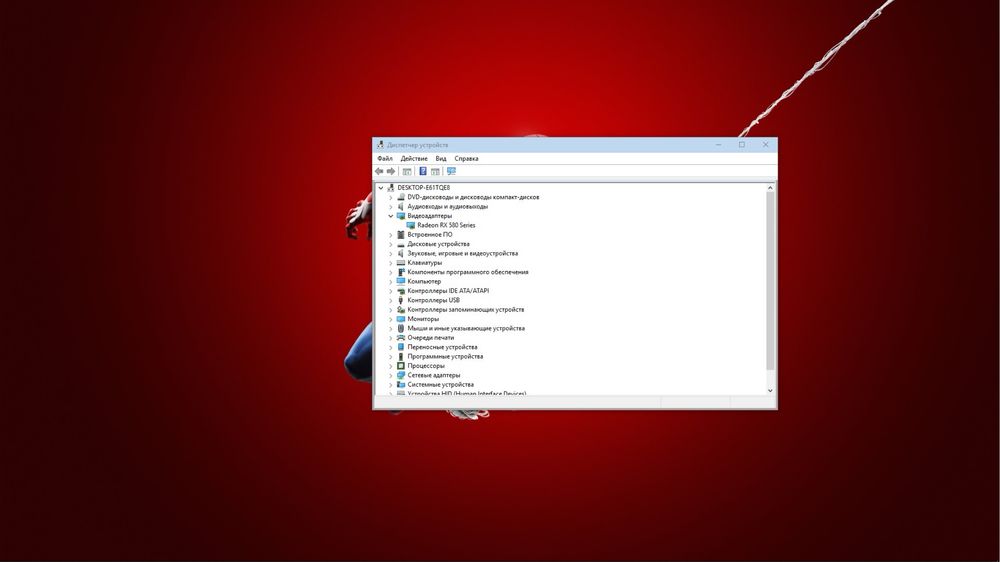Click the Forward arrow in toolbar
Viewport: 1000px width, 562px height.
point(391,171)
